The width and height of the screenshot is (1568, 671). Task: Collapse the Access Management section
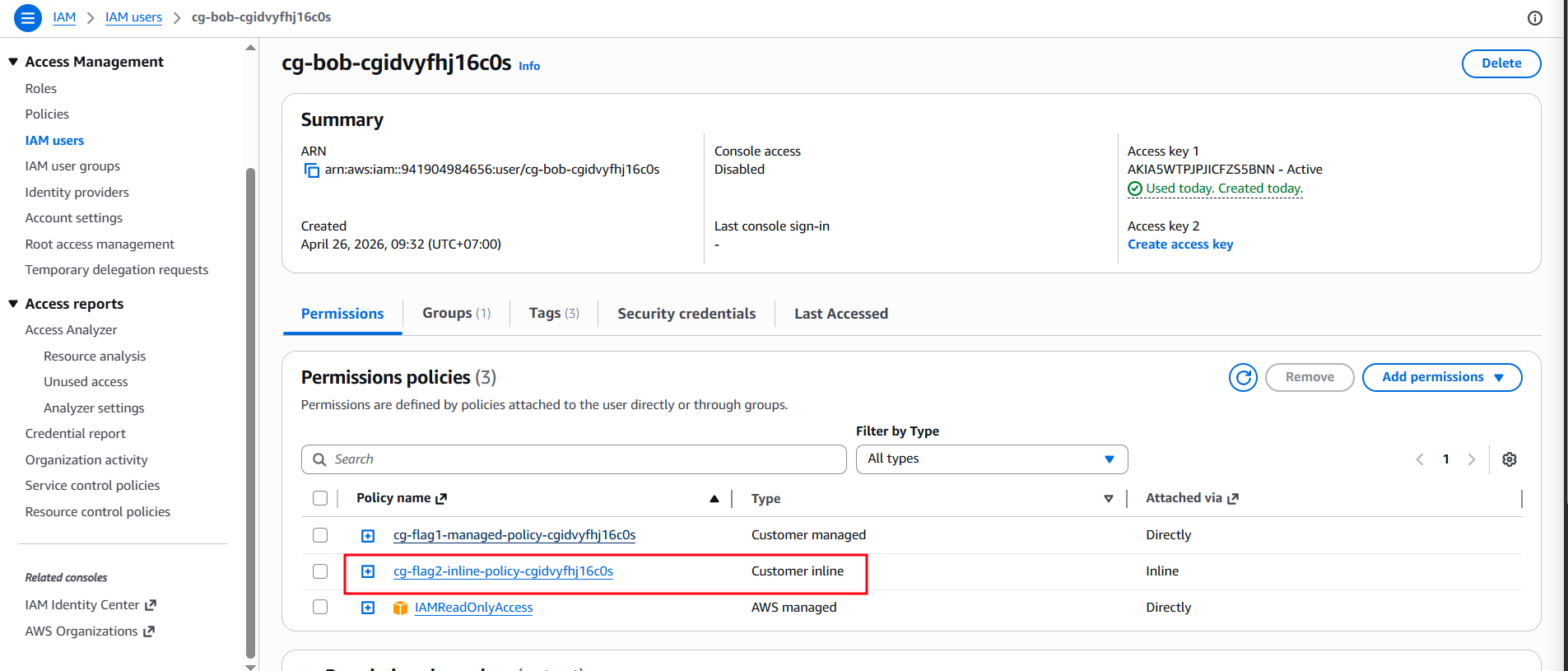pos(13,62)
